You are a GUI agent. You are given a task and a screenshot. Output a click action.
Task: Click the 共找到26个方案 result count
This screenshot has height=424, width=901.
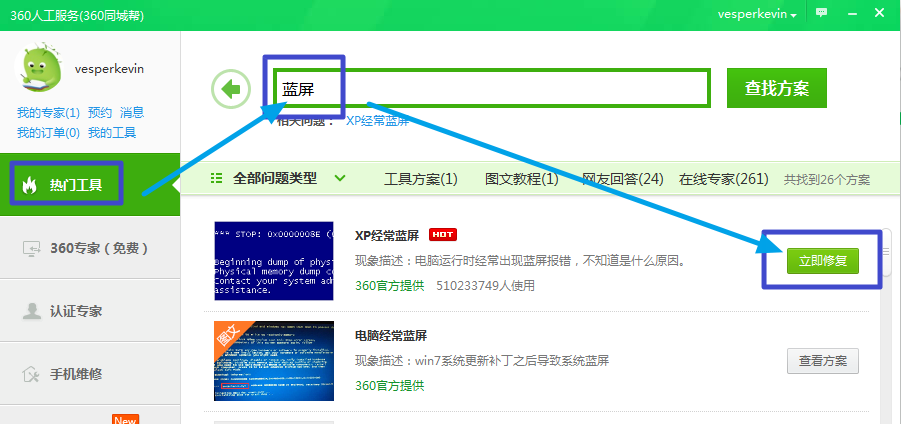827,180
